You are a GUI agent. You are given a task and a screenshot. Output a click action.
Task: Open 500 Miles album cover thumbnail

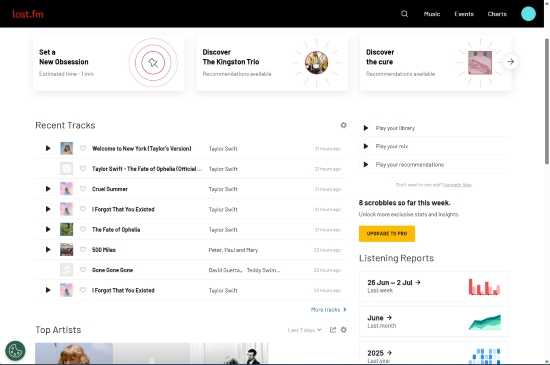(67, 250)
